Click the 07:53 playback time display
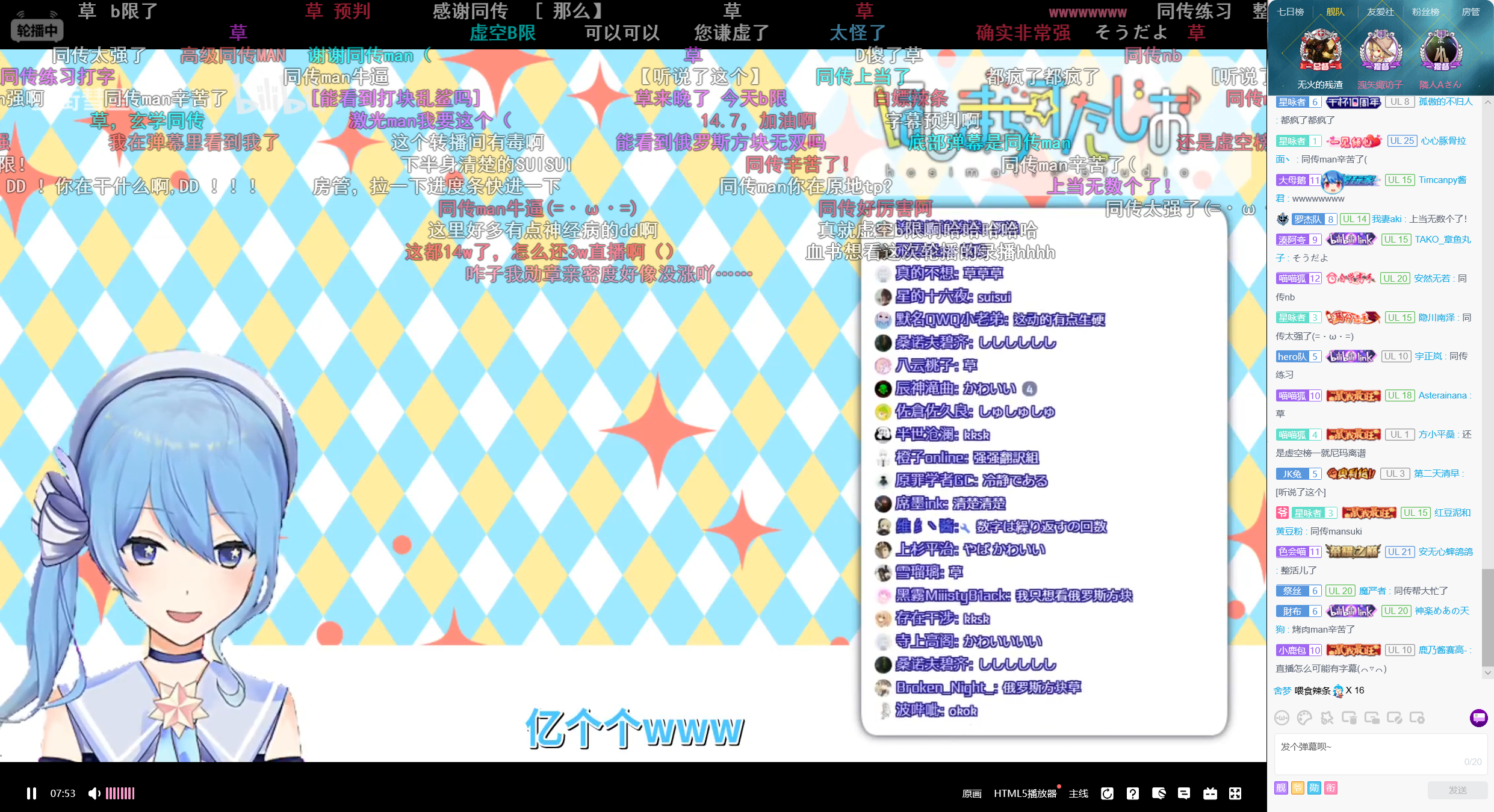 63,793
